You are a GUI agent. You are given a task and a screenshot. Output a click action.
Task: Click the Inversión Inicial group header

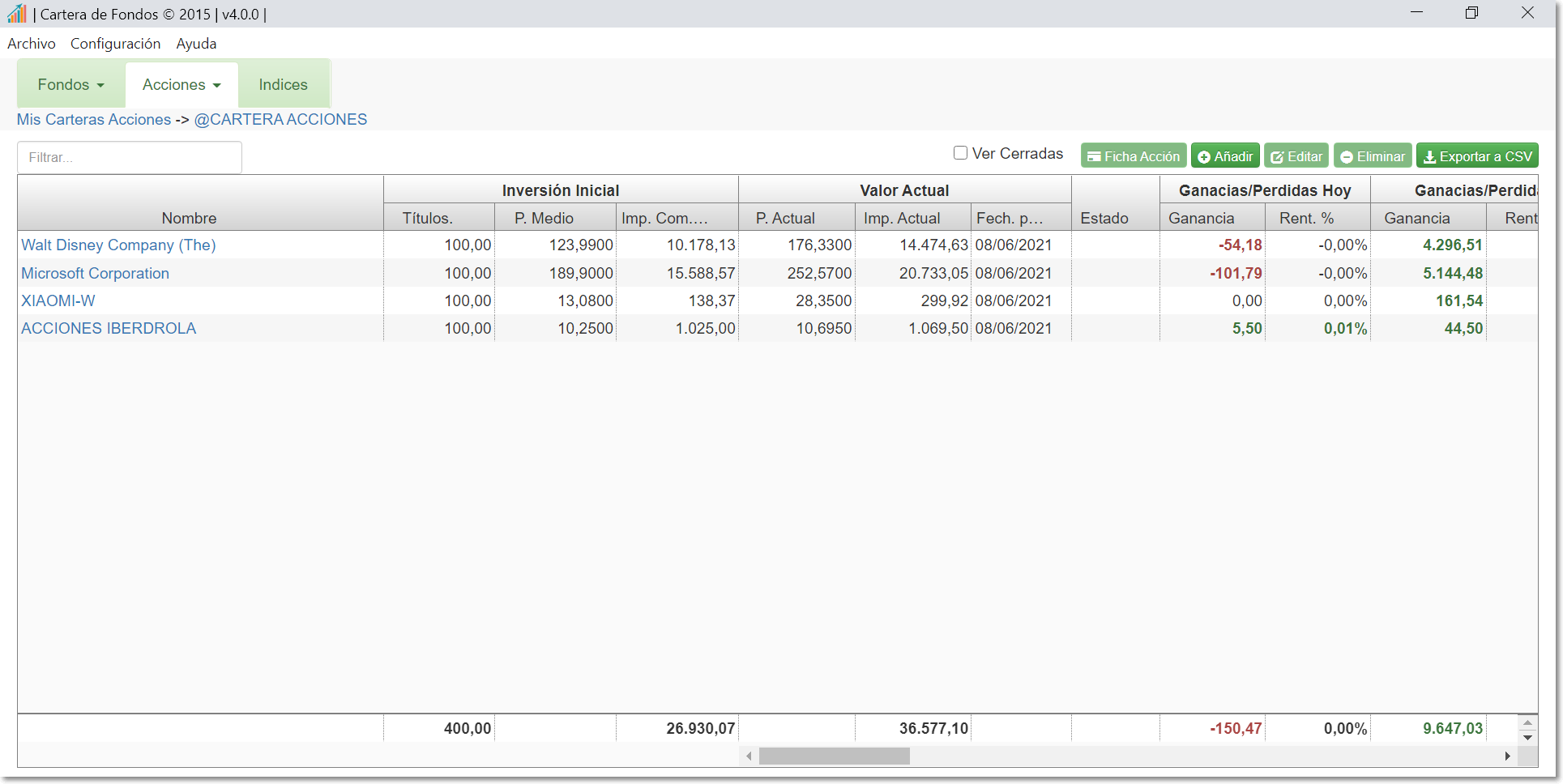tap(561, 190)
